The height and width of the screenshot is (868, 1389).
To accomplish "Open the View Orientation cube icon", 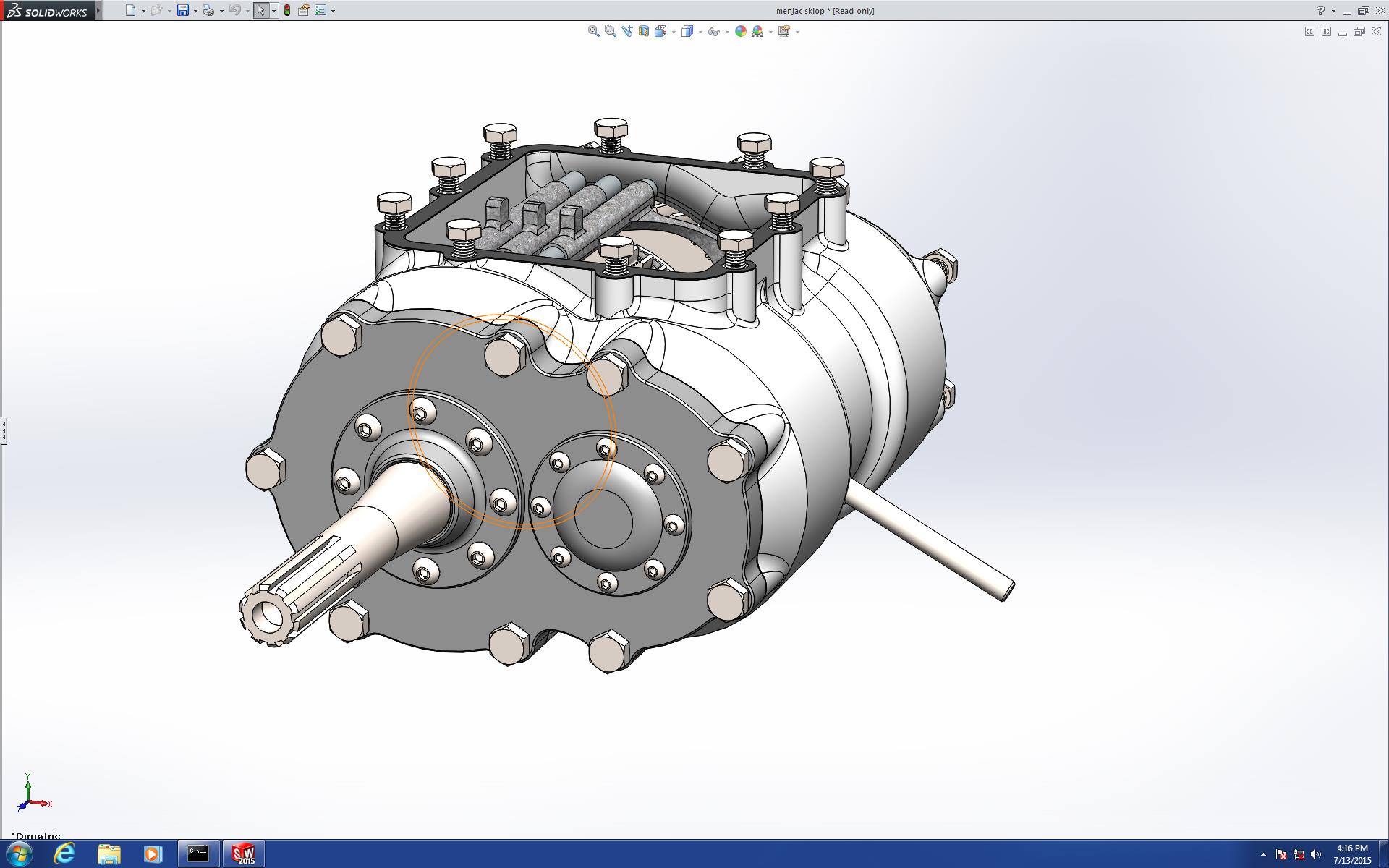I will 660,31.
